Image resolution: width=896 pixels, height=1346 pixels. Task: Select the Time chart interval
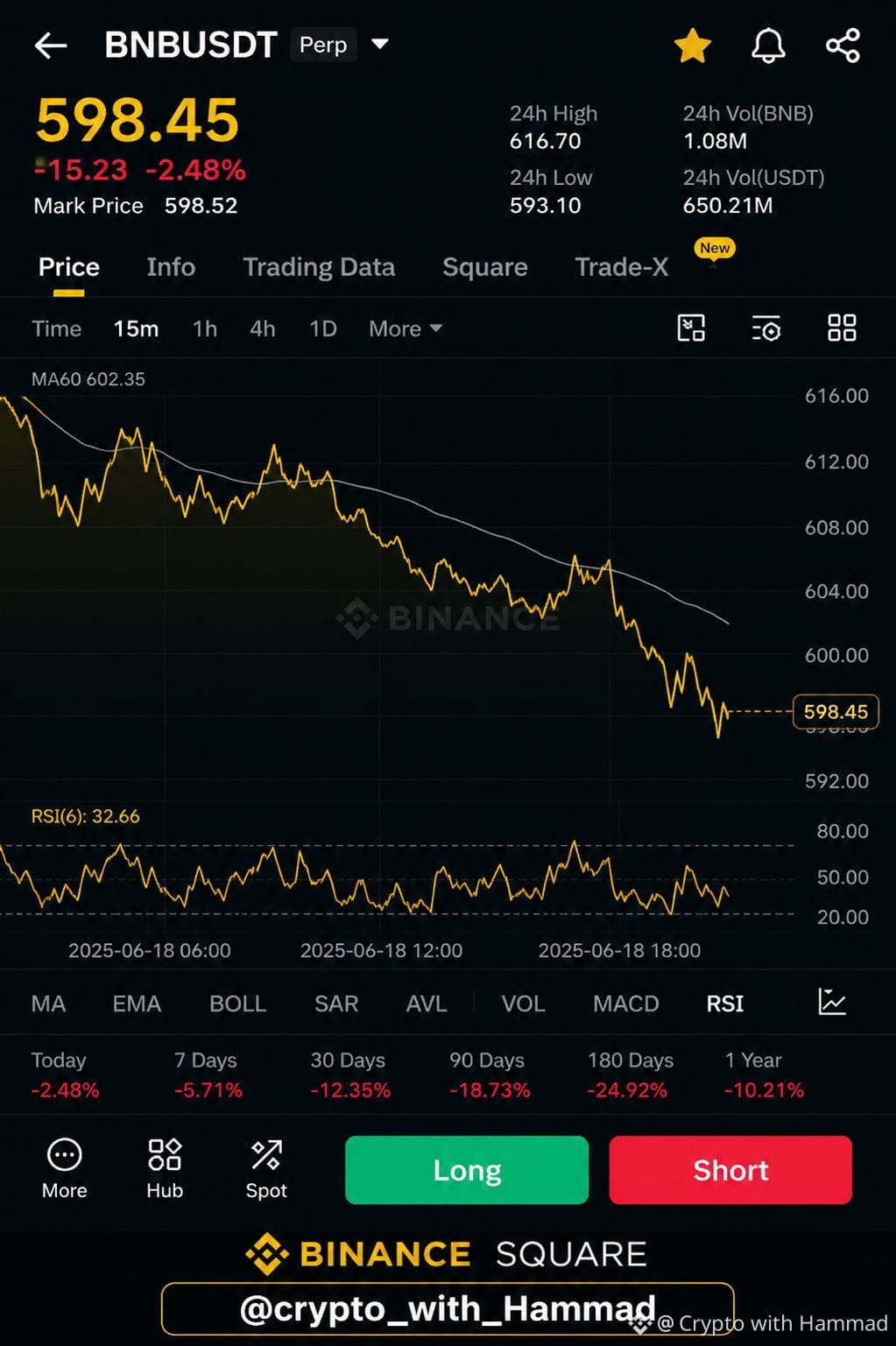(56, 329)
